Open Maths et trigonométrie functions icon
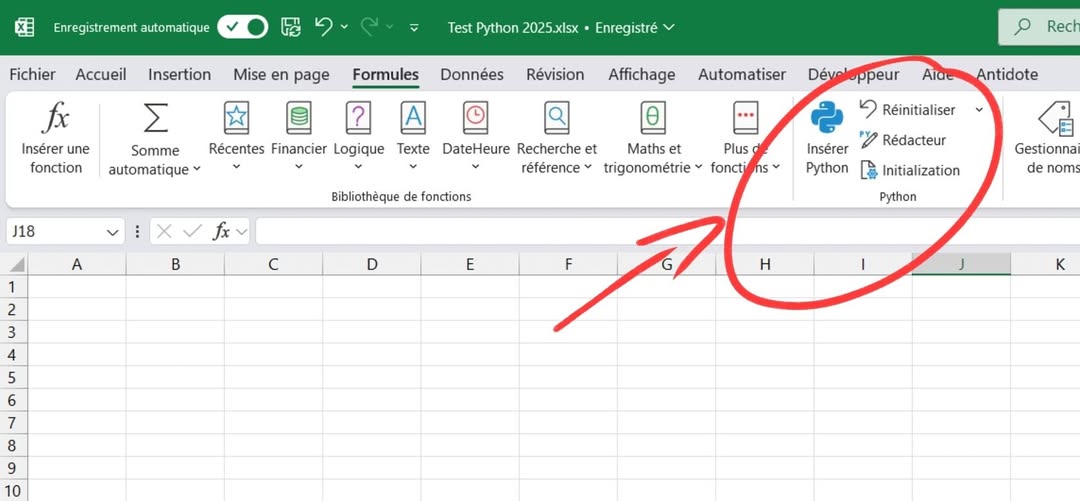1080x501 pixels. (x=653, y=118)
